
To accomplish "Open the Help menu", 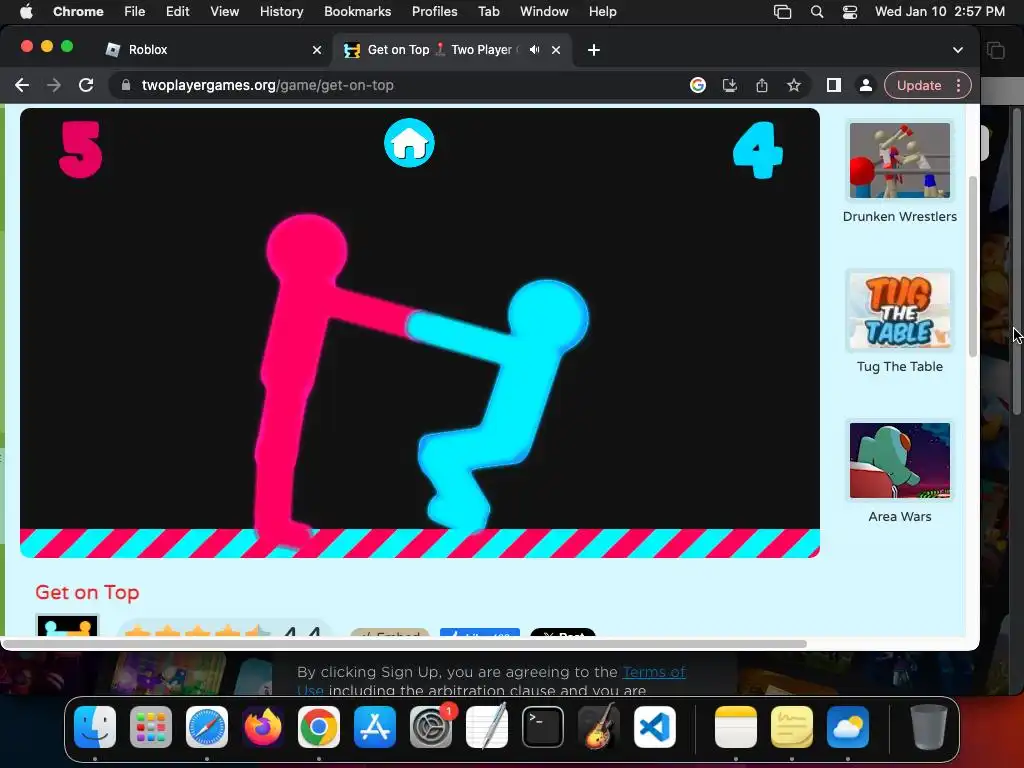I will (x=602, y=12).
